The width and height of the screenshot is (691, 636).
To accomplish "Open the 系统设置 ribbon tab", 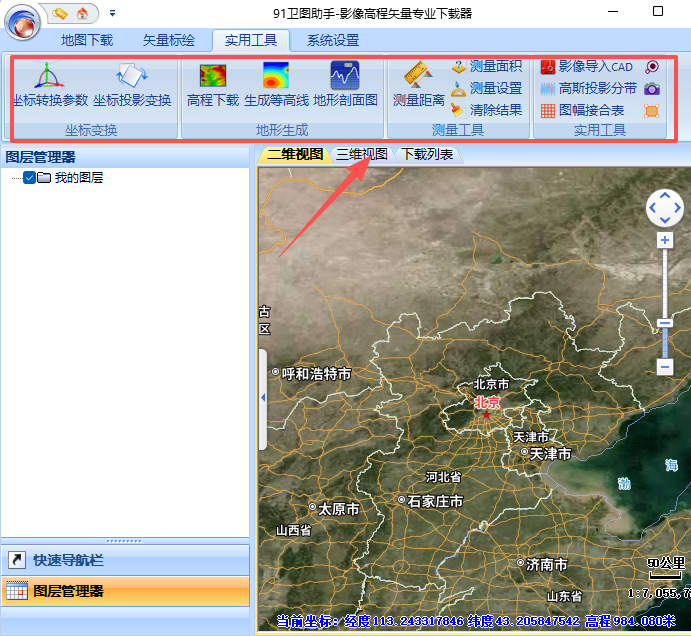I will coord(333,40).
